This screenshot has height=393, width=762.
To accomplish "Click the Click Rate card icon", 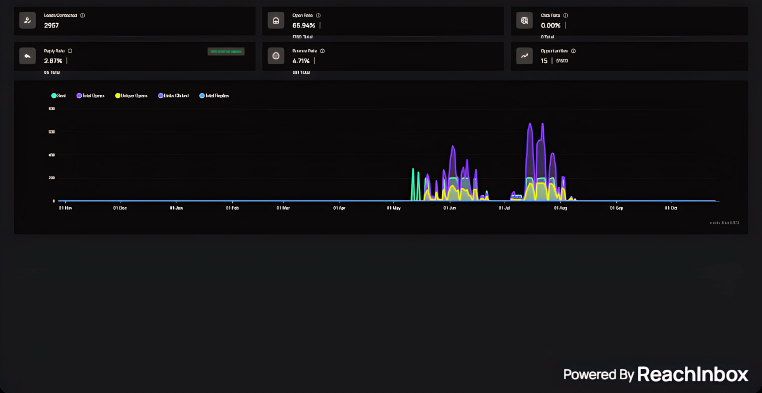I will [x=524, y=20].
